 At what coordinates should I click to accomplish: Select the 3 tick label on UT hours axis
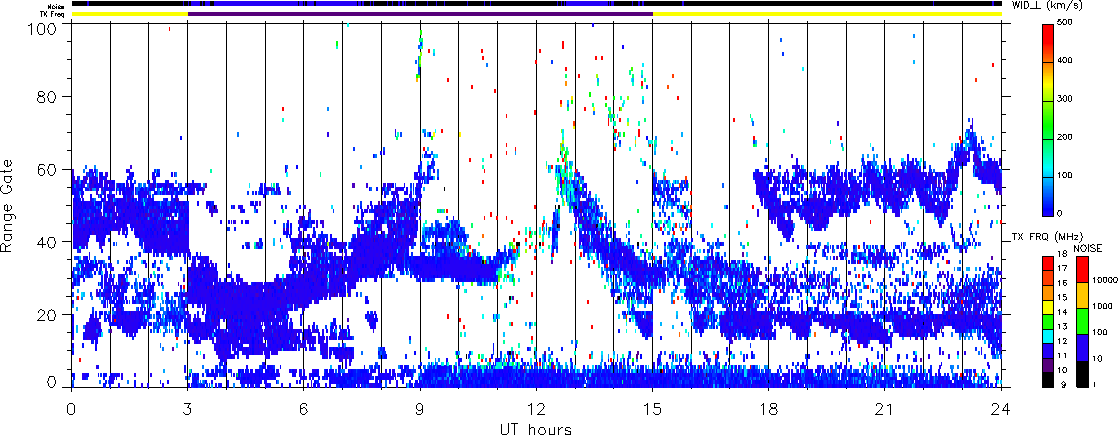(188, 409)
